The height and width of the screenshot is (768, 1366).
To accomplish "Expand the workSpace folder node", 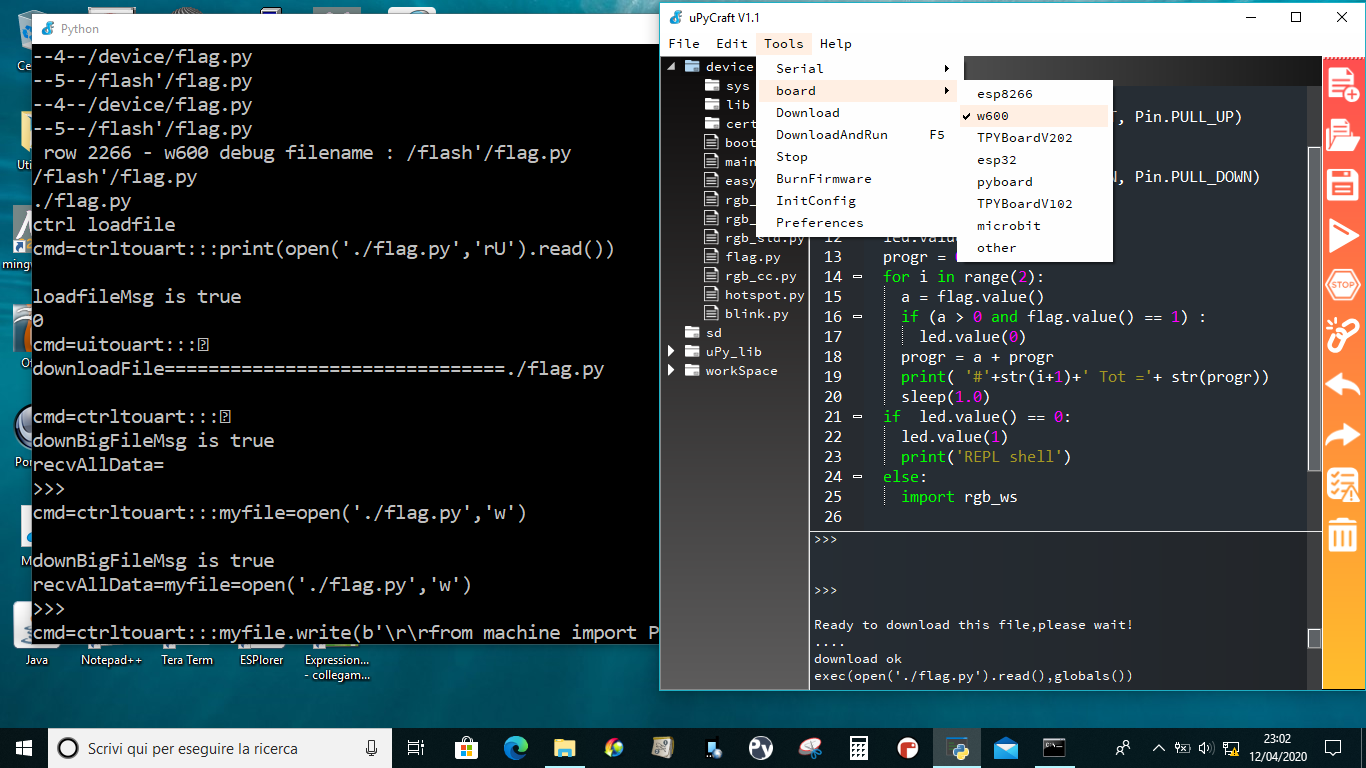I will click(x=672, y=371).
